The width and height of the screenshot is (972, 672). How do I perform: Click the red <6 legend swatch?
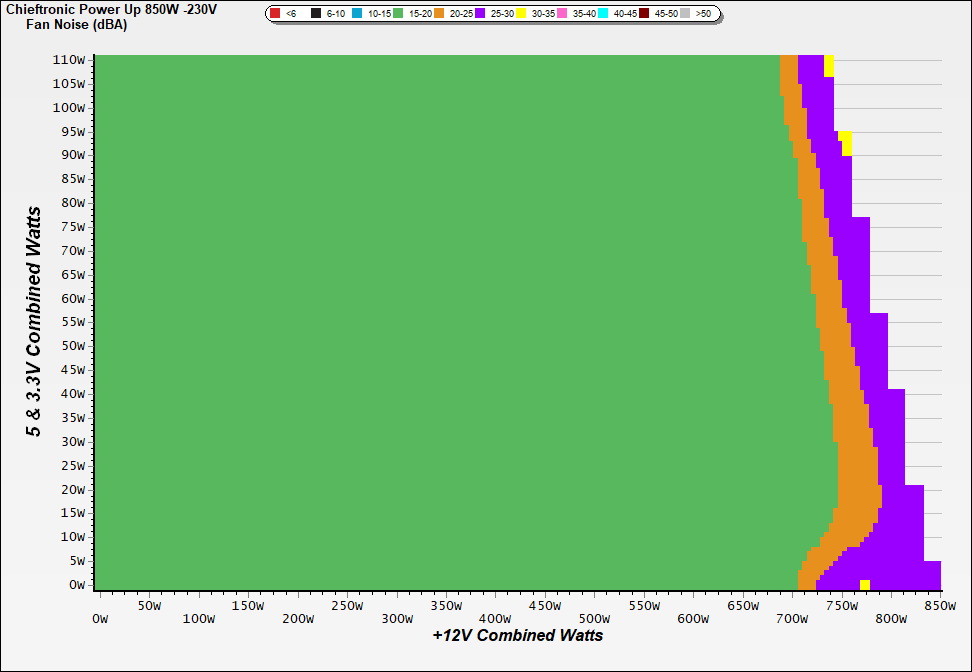[275, 14]
